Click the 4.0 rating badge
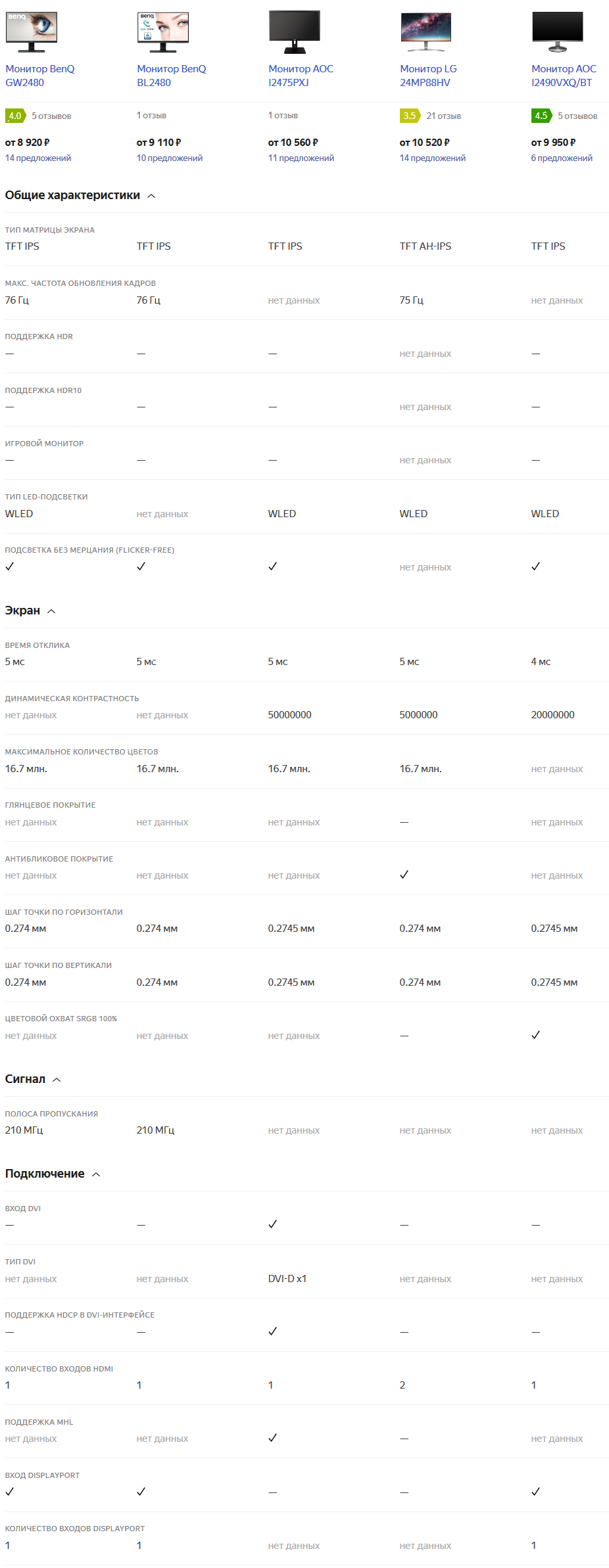The image size is (609, 1568). [14, 116]
